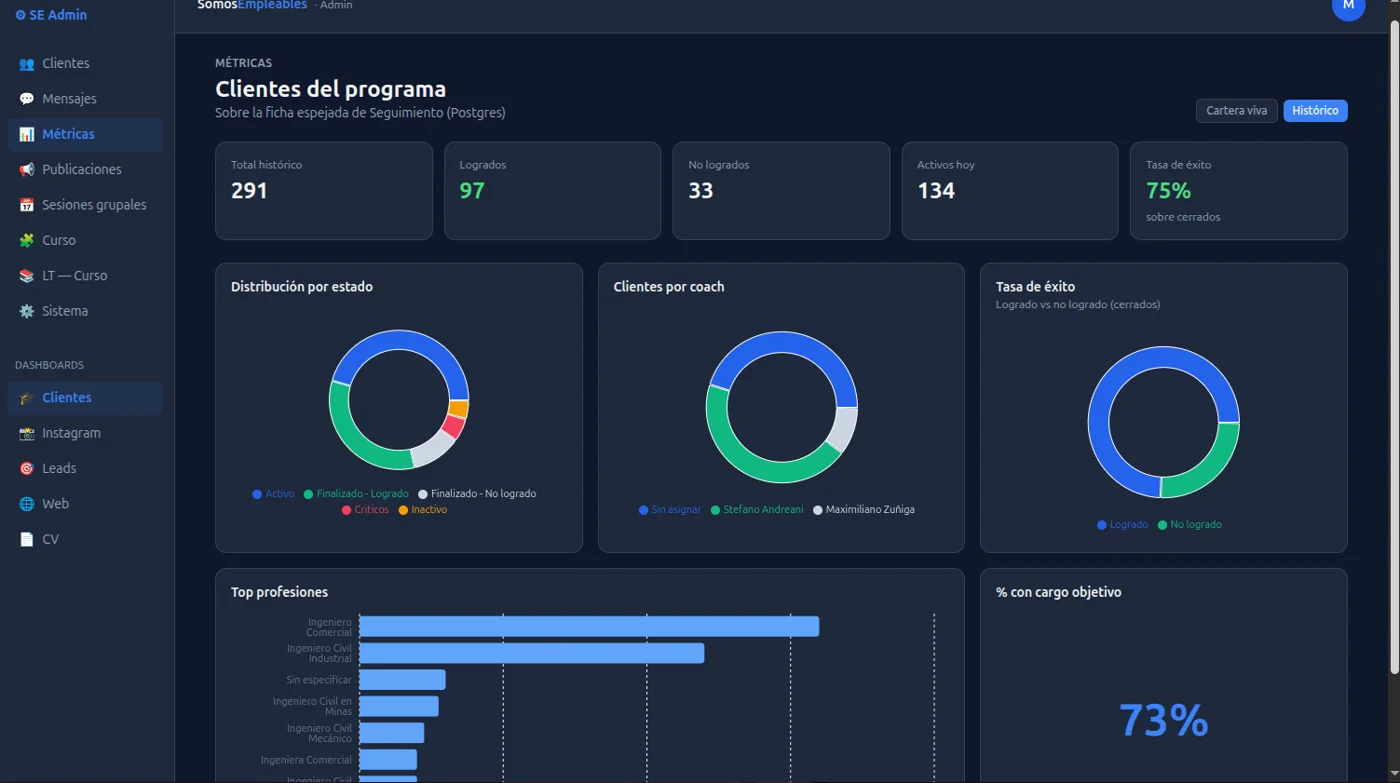Toggle Críticos legend entry

pos(365,510)
